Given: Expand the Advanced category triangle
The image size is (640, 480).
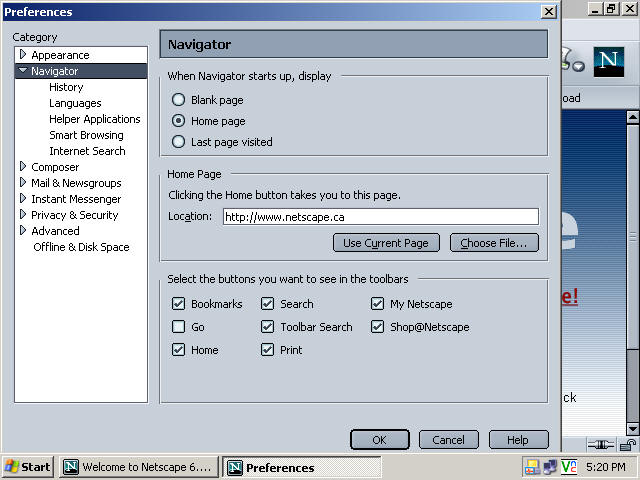Looking at the screenshot, I should 23,230.
